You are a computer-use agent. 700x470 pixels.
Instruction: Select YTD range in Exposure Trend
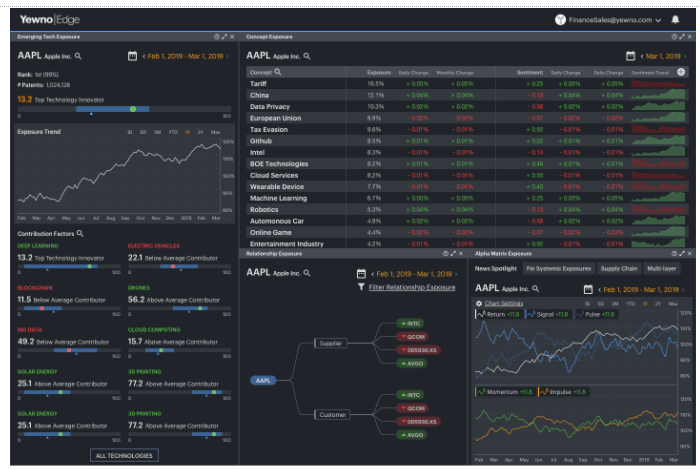[x=173, y=132]
